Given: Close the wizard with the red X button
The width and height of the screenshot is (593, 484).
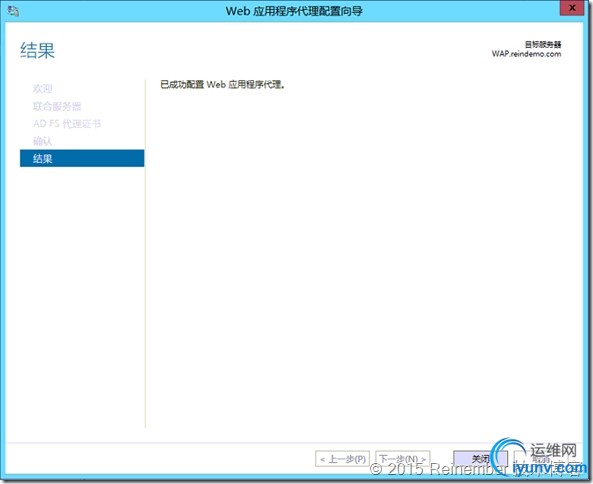Looking at the screenshot, I should [572, 8].
